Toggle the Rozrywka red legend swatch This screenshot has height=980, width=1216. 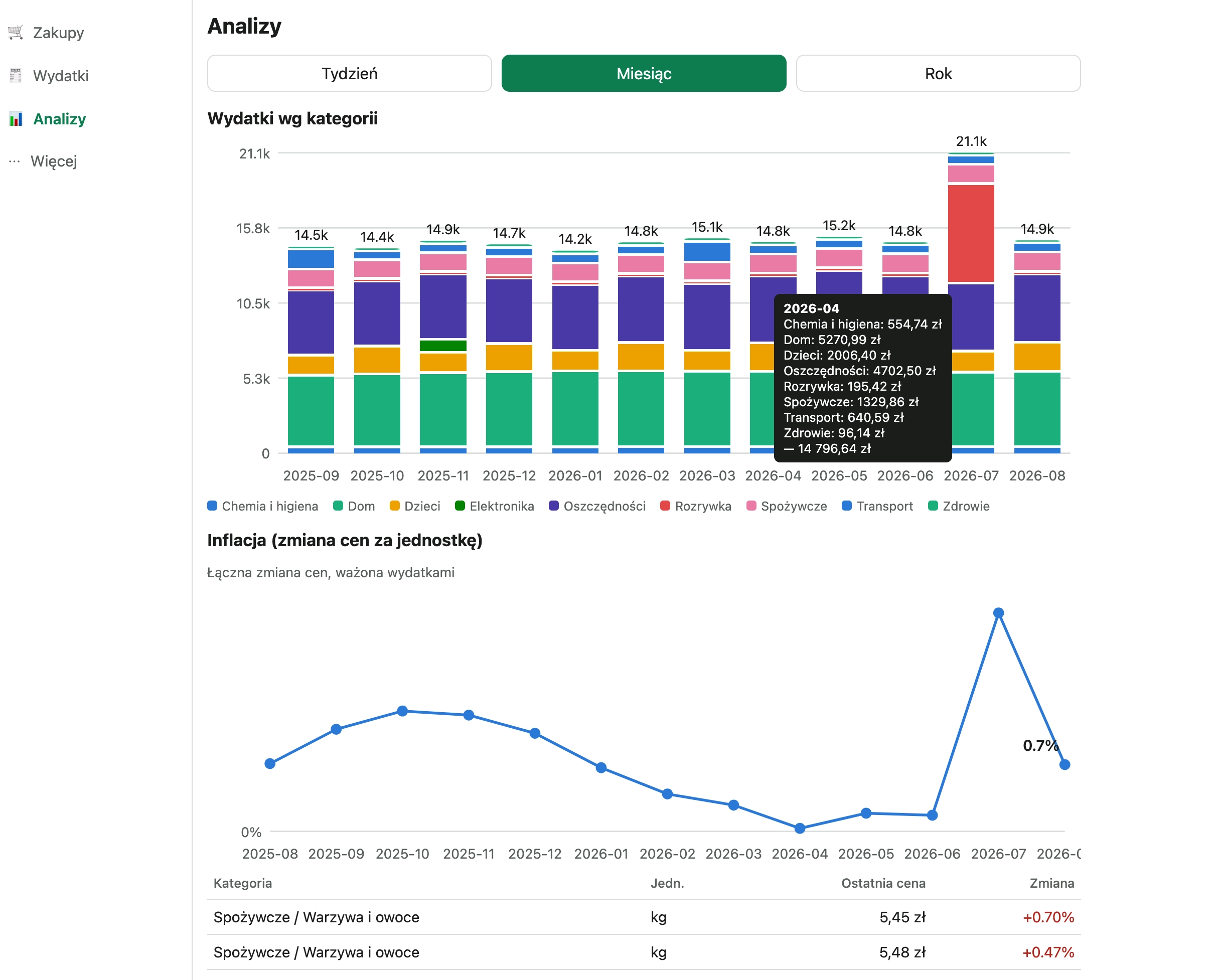pyautogui.click(x=665, y=506)
